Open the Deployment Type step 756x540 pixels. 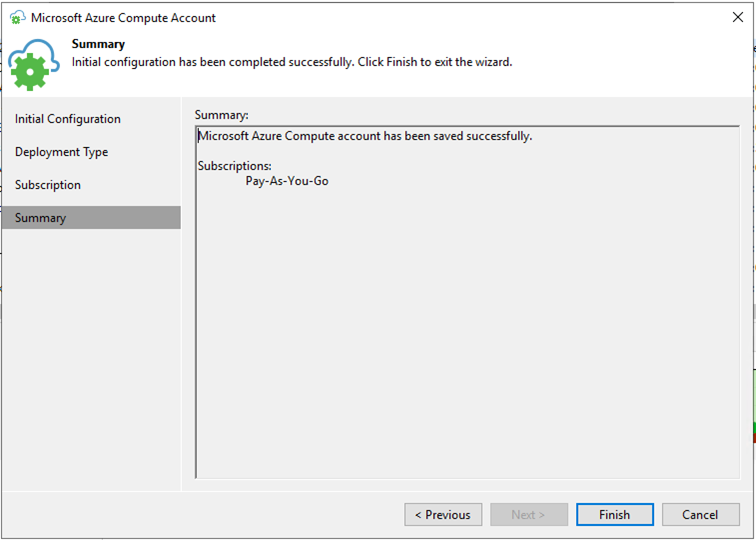[x=61, y=152]
